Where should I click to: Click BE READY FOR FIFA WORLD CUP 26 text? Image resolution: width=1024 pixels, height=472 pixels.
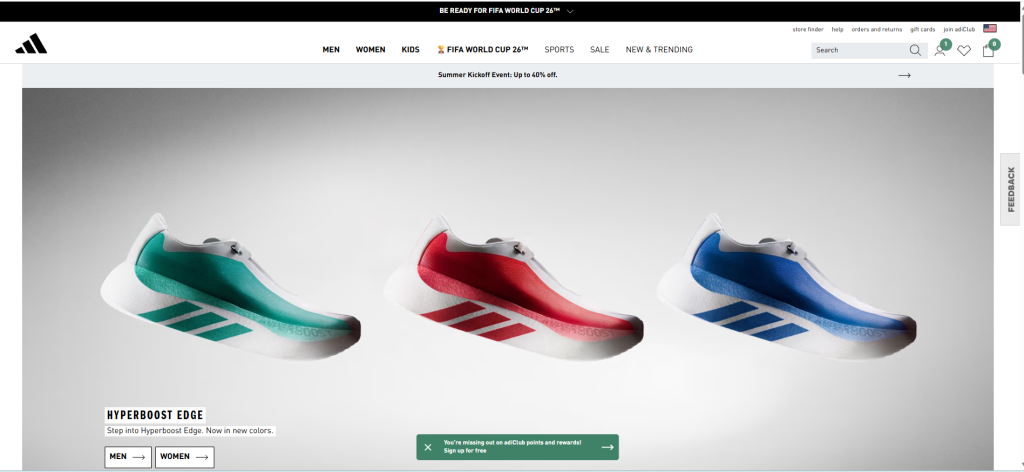(x=500, y=11)
